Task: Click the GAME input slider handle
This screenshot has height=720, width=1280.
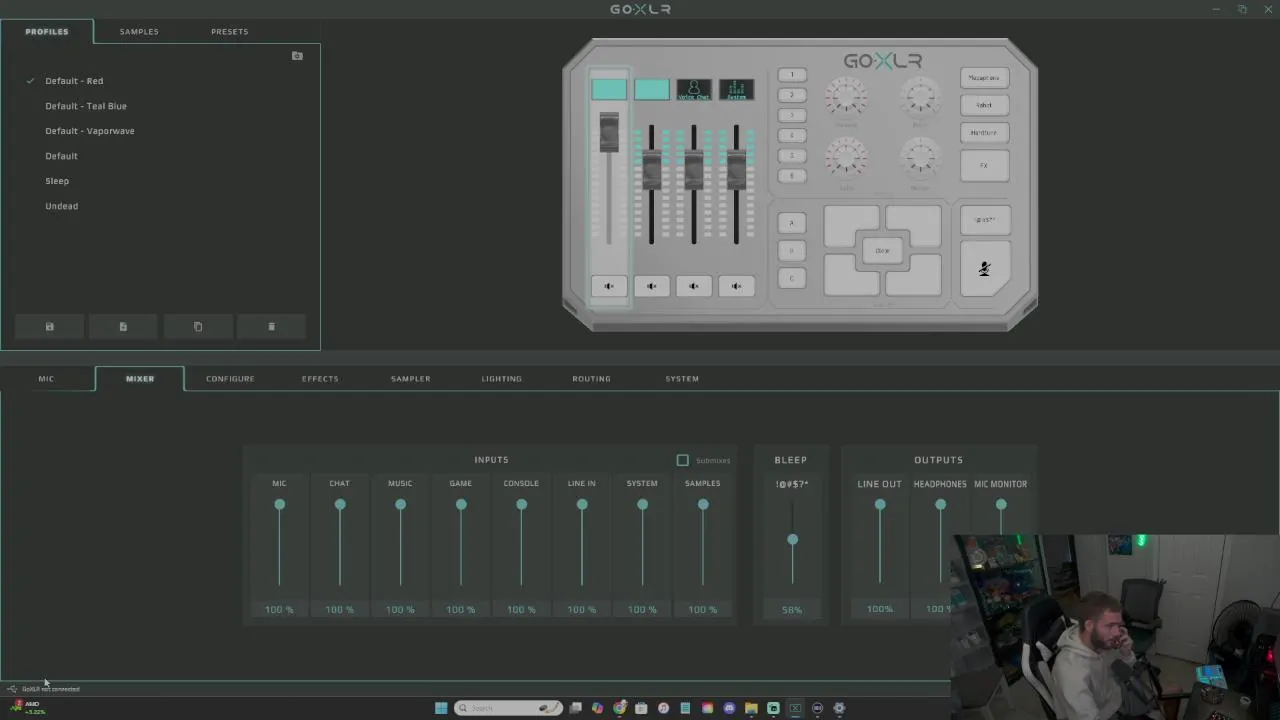Action: [x=461, y=505]
